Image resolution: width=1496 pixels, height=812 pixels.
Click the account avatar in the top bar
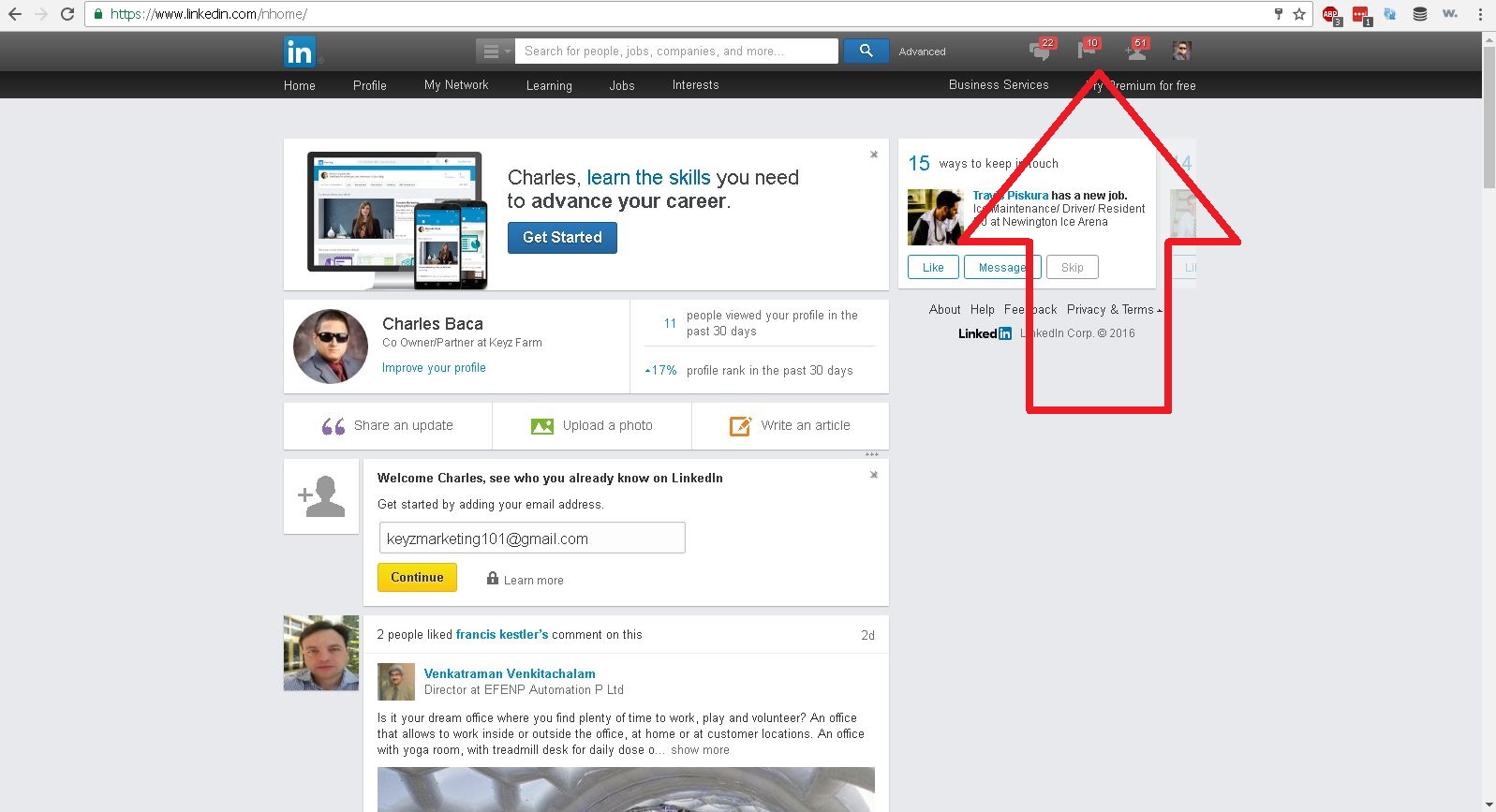[x=1181, y=51]
